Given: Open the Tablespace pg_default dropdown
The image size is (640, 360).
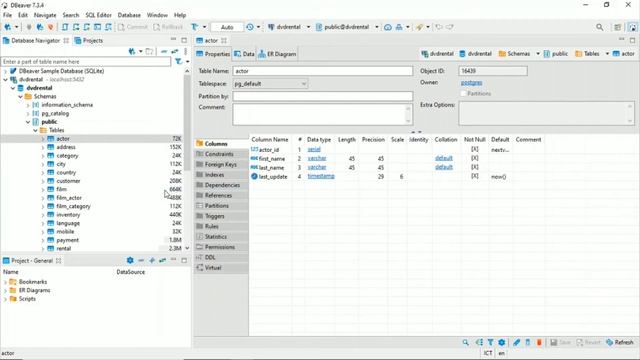Looking at the screenshot, I should 270,84.
